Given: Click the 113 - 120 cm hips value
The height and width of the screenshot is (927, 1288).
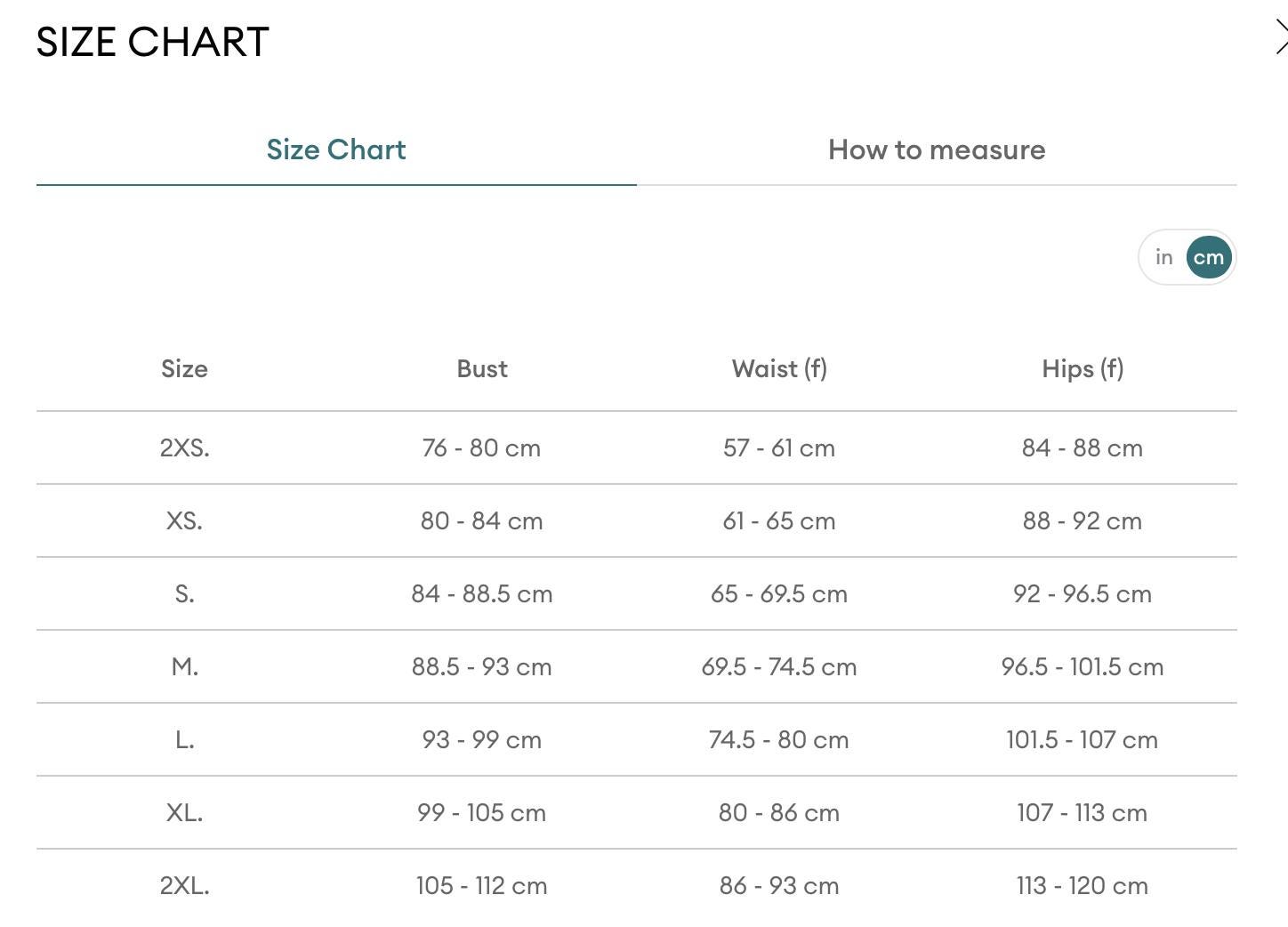Looking at the screenshot, I should tap(1083, 886).
